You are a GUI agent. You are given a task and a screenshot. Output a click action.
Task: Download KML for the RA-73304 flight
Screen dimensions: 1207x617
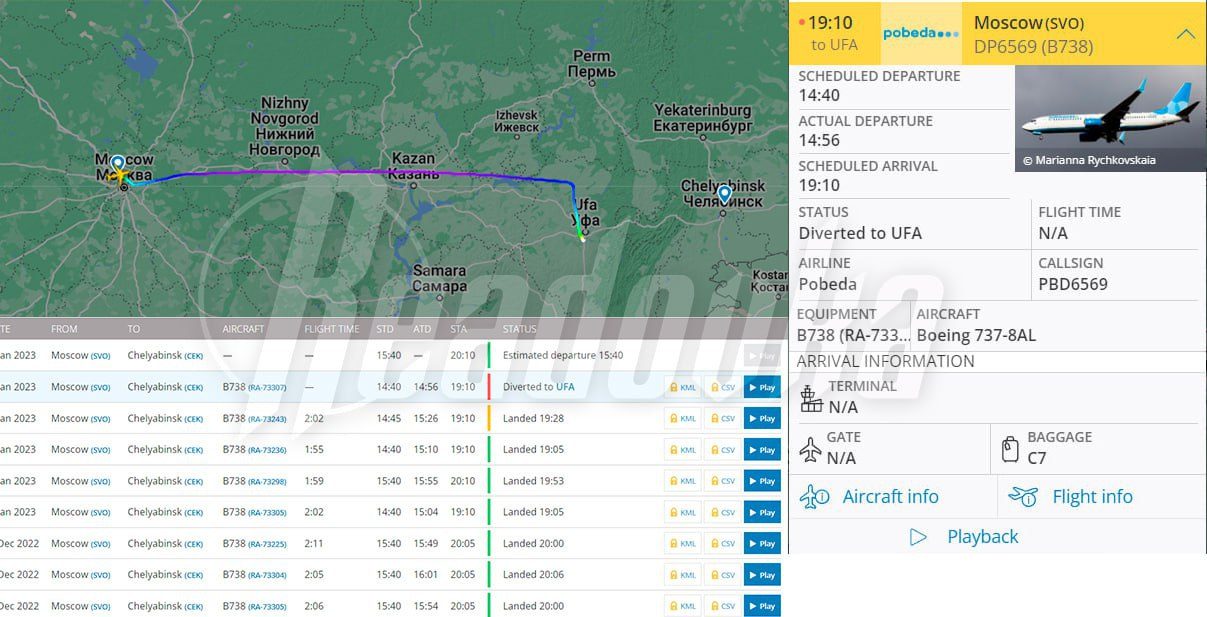point(682,575)
